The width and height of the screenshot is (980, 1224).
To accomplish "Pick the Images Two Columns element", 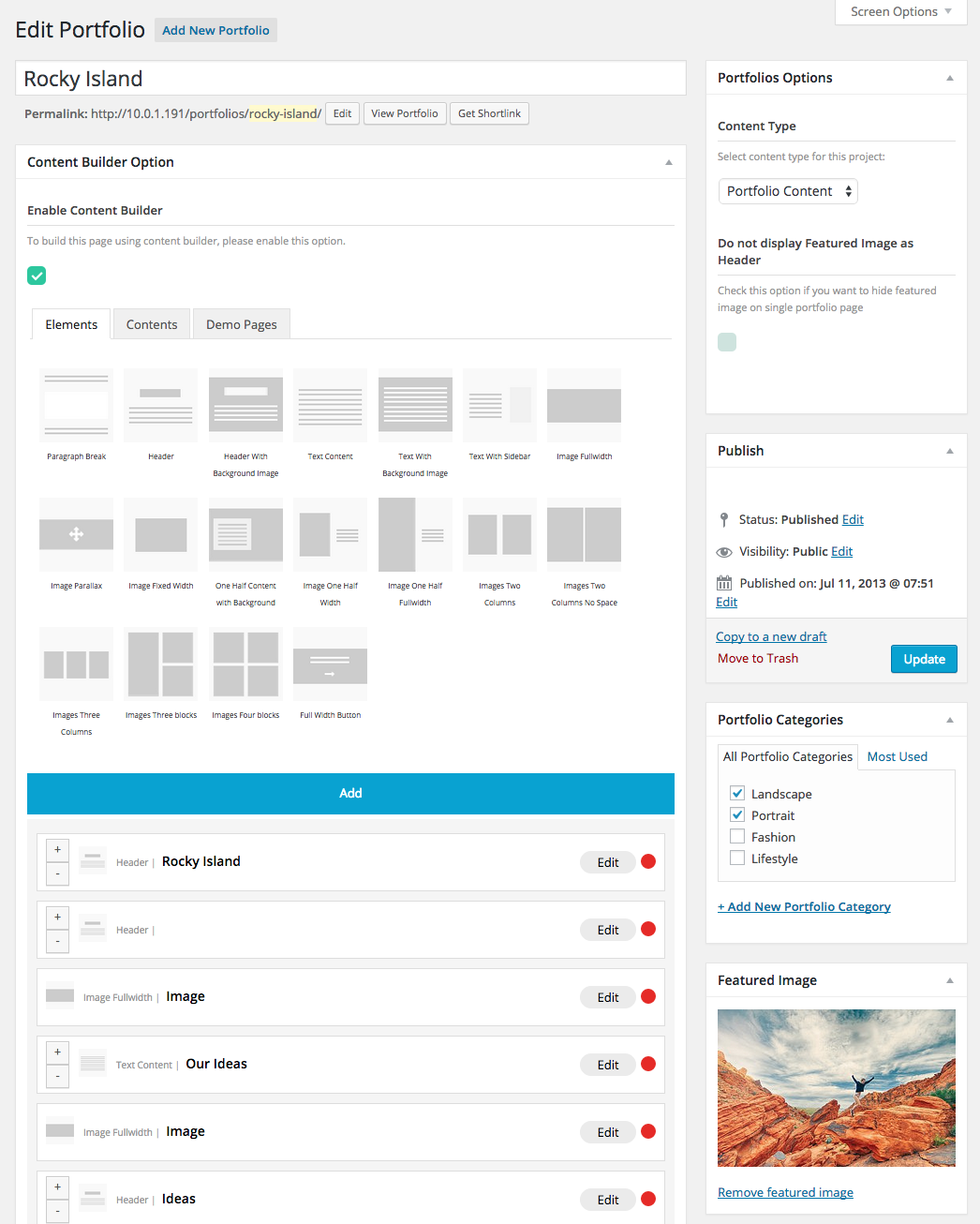I will point(498,534).
